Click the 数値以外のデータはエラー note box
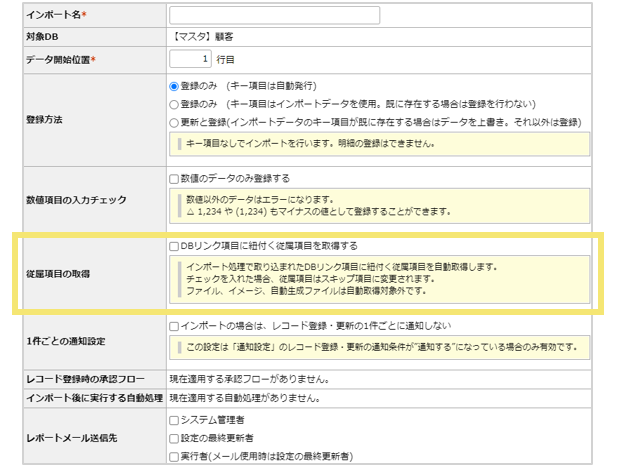The height and width of the screenshot is (470, 640). pos(378,206)
